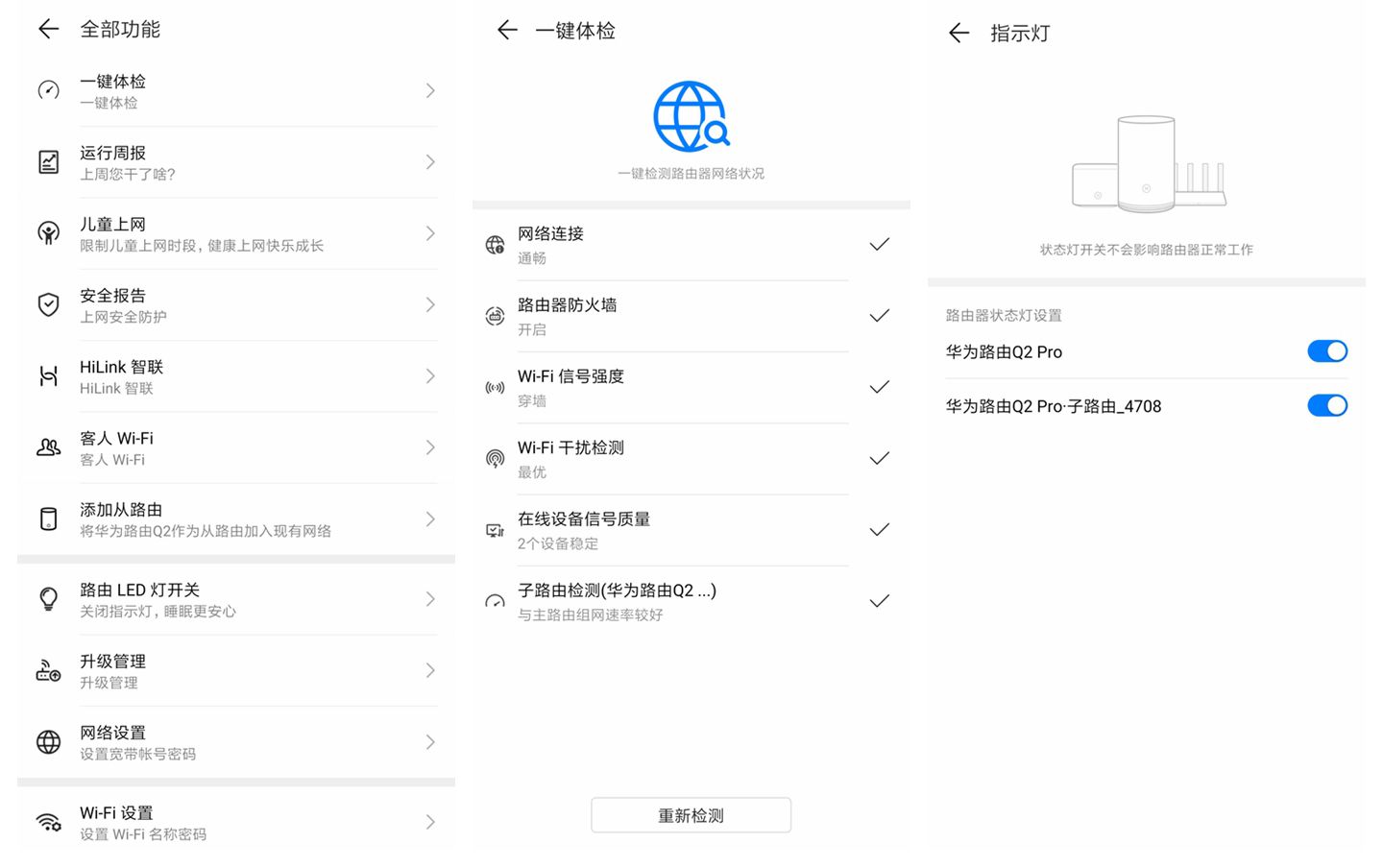
Task: Open 网络设置 via its chevron
Action: 430,741
